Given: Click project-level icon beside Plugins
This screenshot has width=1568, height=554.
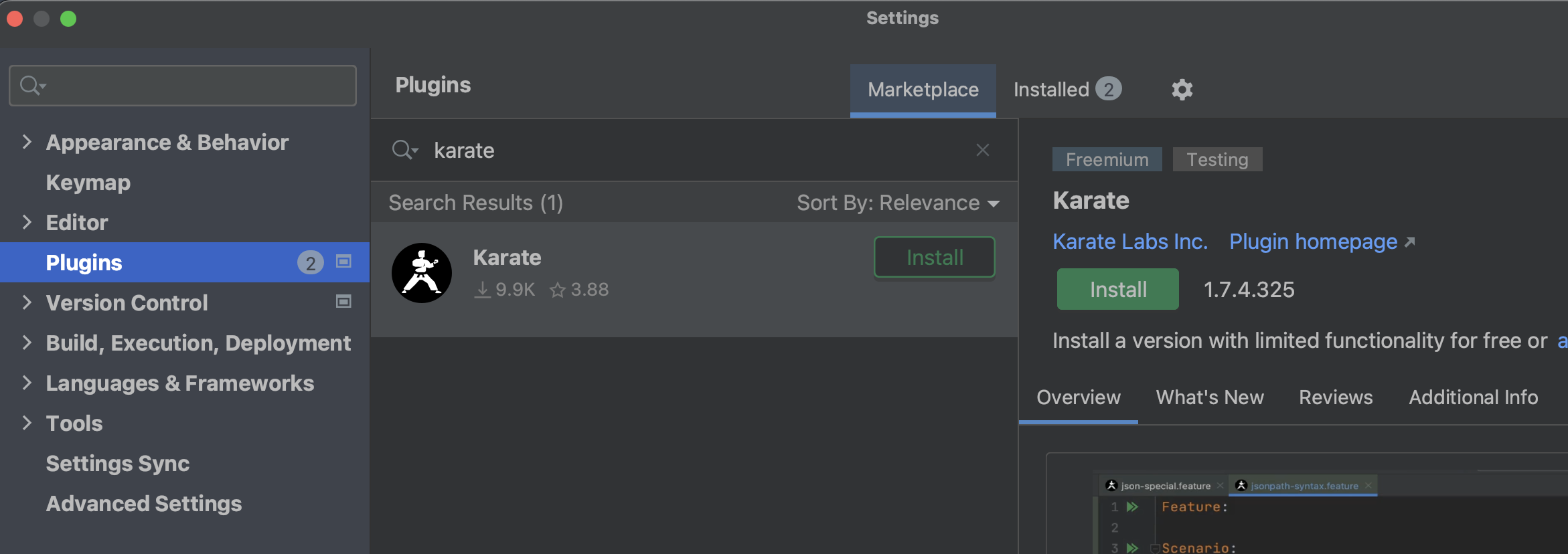Looking at the screenshot, I should 343,262.
